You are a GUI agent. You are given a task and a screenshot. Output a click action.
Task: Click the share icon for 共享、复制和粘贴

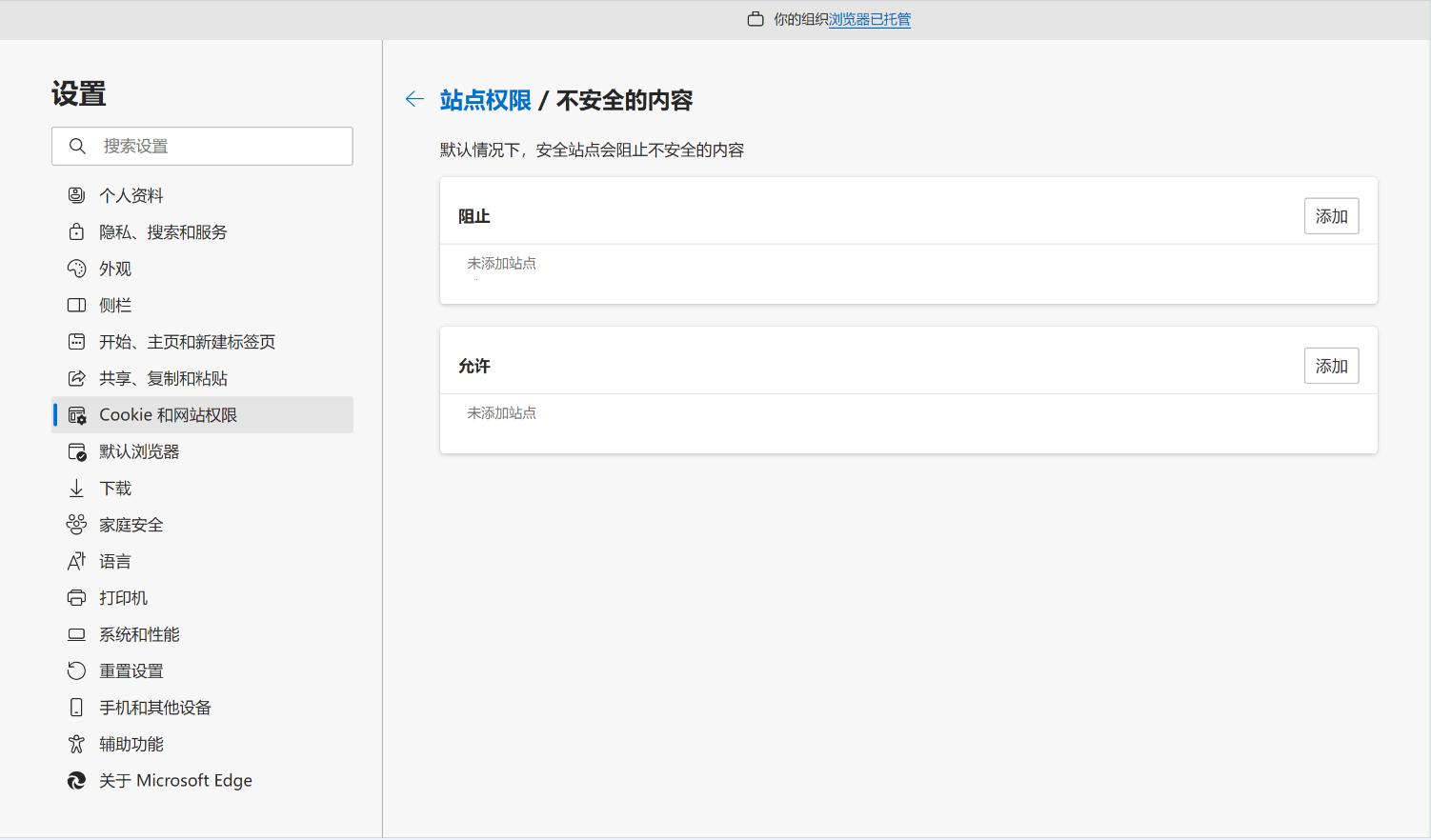[x=76, y=378]
